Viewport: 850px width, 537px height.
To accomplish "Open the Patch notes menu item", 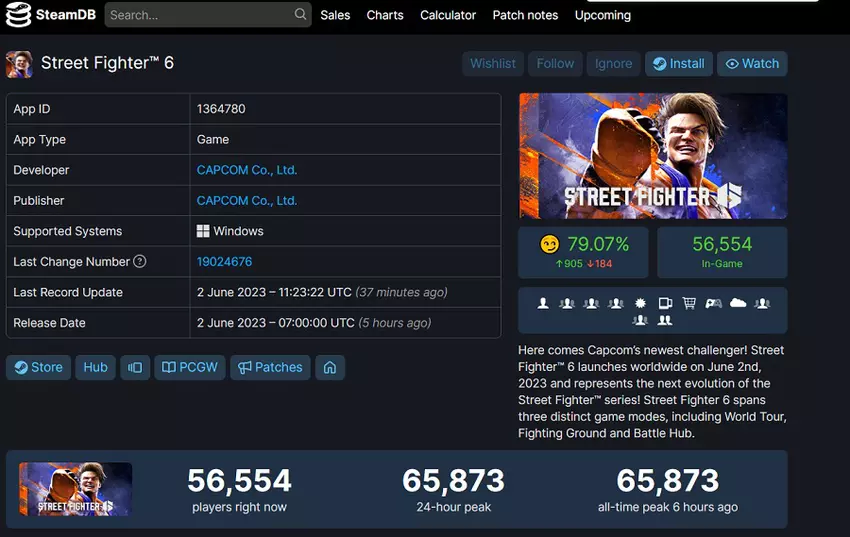I will pyautogui.click(x=525, y=15).
